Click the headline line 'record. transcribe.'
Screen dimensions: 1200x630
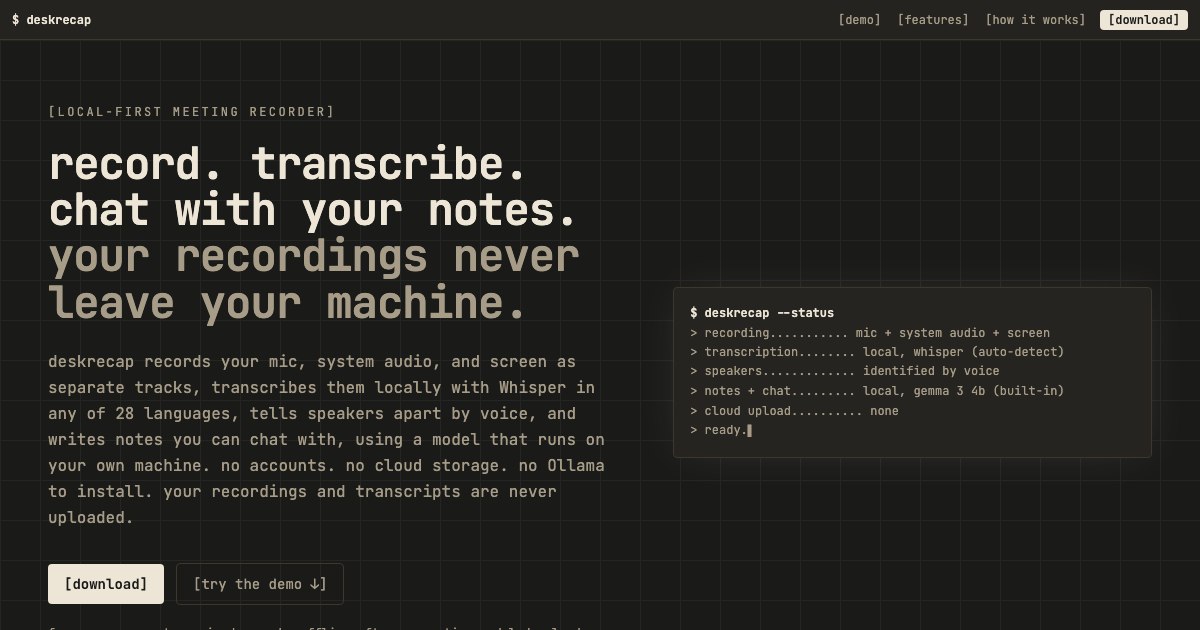tap(288, 164)
